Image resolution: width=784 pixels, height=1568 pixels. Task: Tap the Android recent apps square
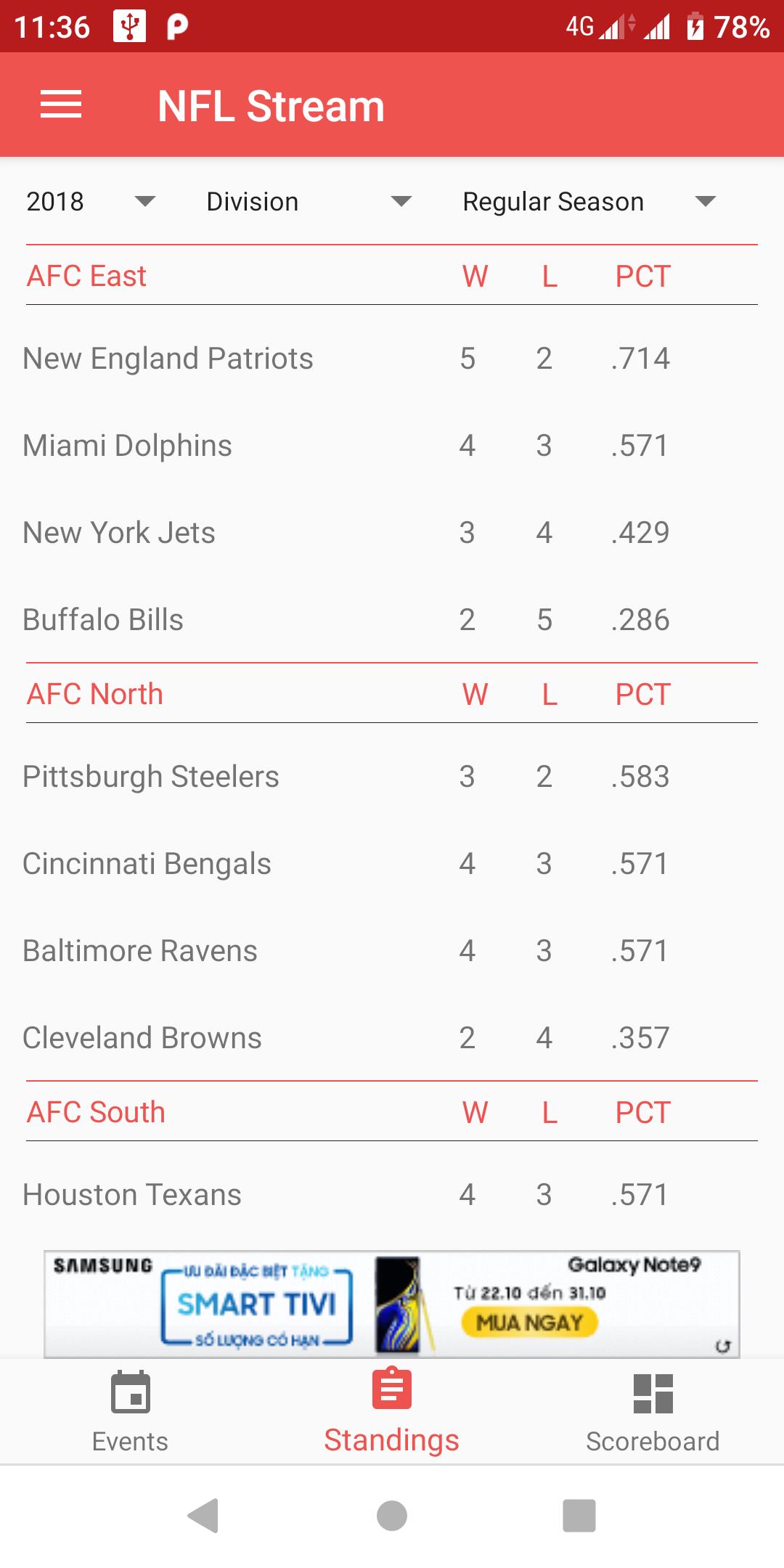579,1515
